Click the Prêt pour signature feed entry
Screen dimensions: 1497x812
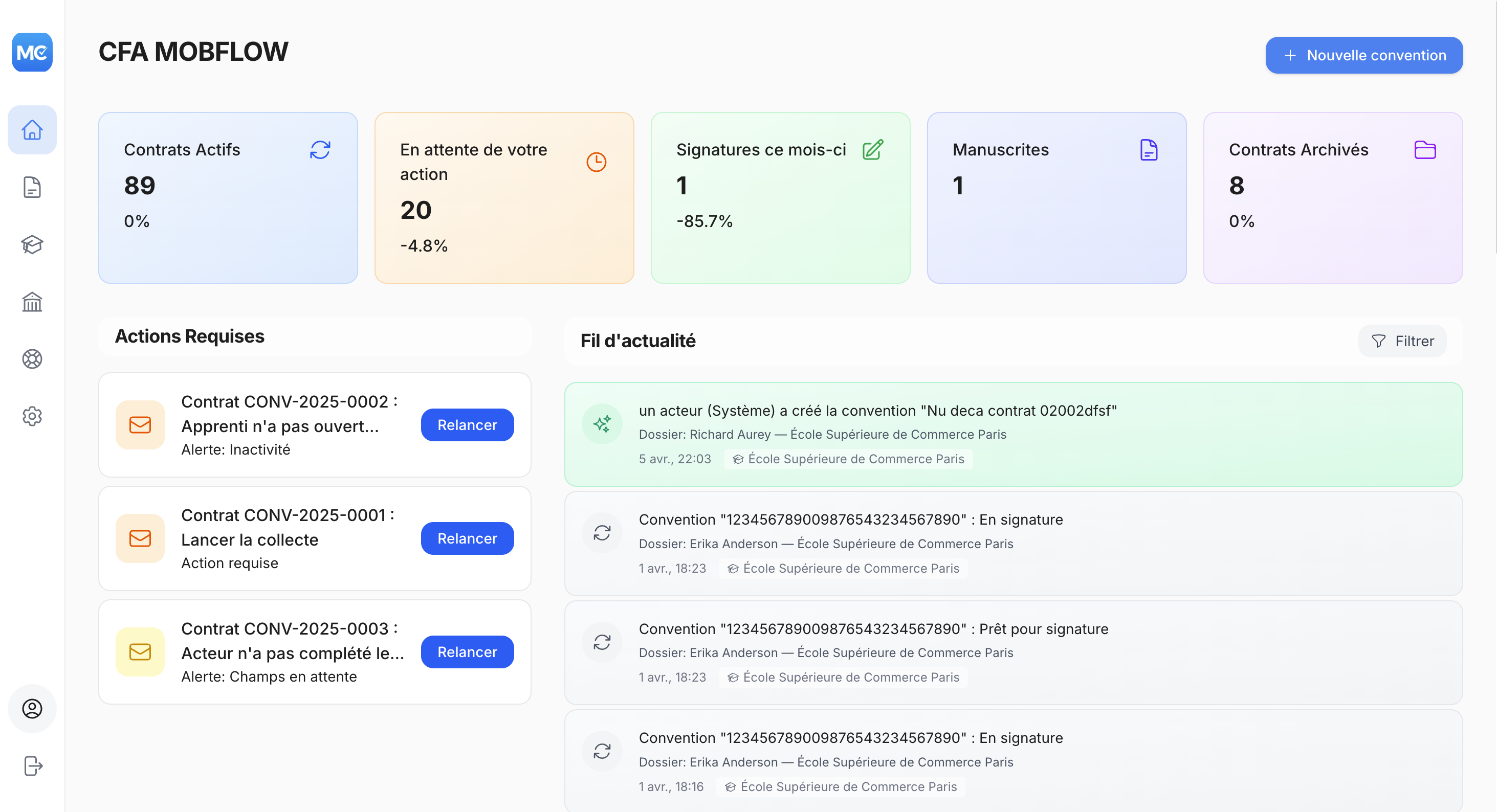pos(1012,652)
